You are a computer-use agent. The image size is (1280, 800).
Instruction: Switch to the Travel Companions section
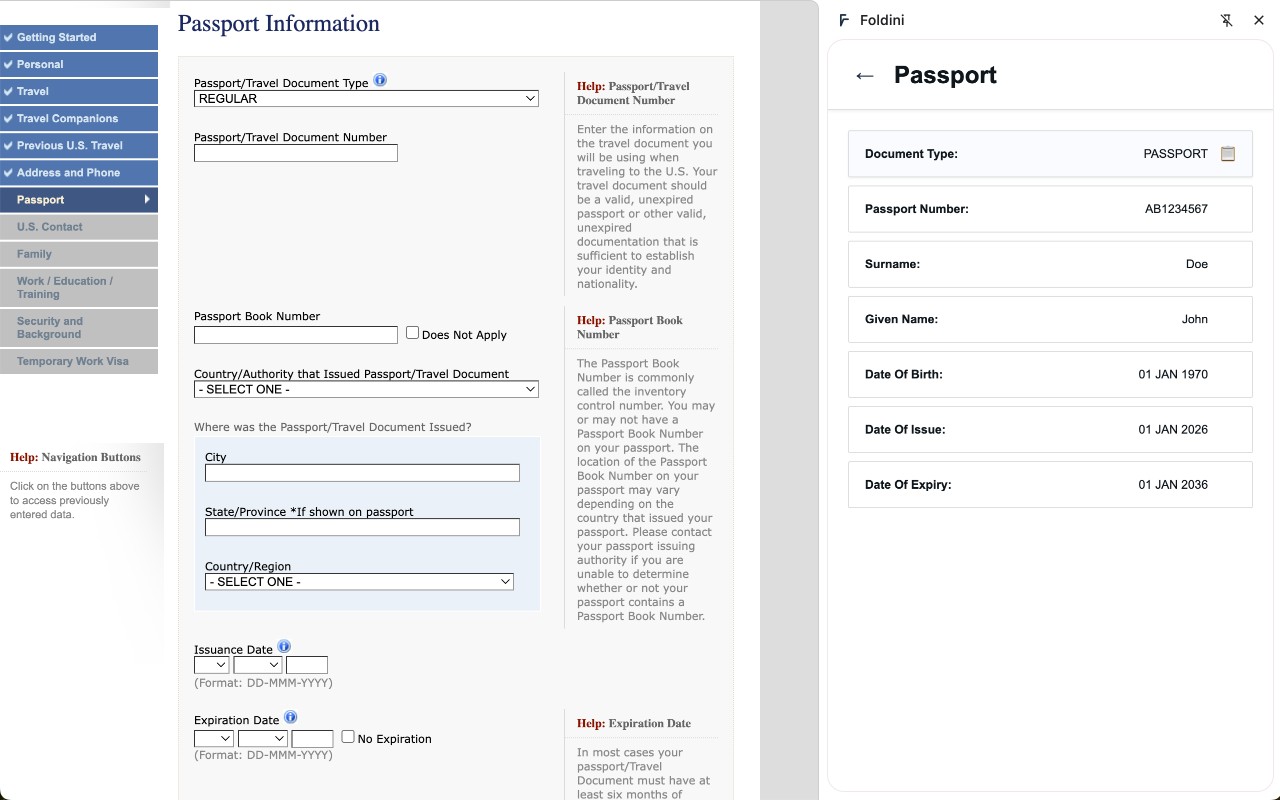pyautogui.click(x=79, y=118)
